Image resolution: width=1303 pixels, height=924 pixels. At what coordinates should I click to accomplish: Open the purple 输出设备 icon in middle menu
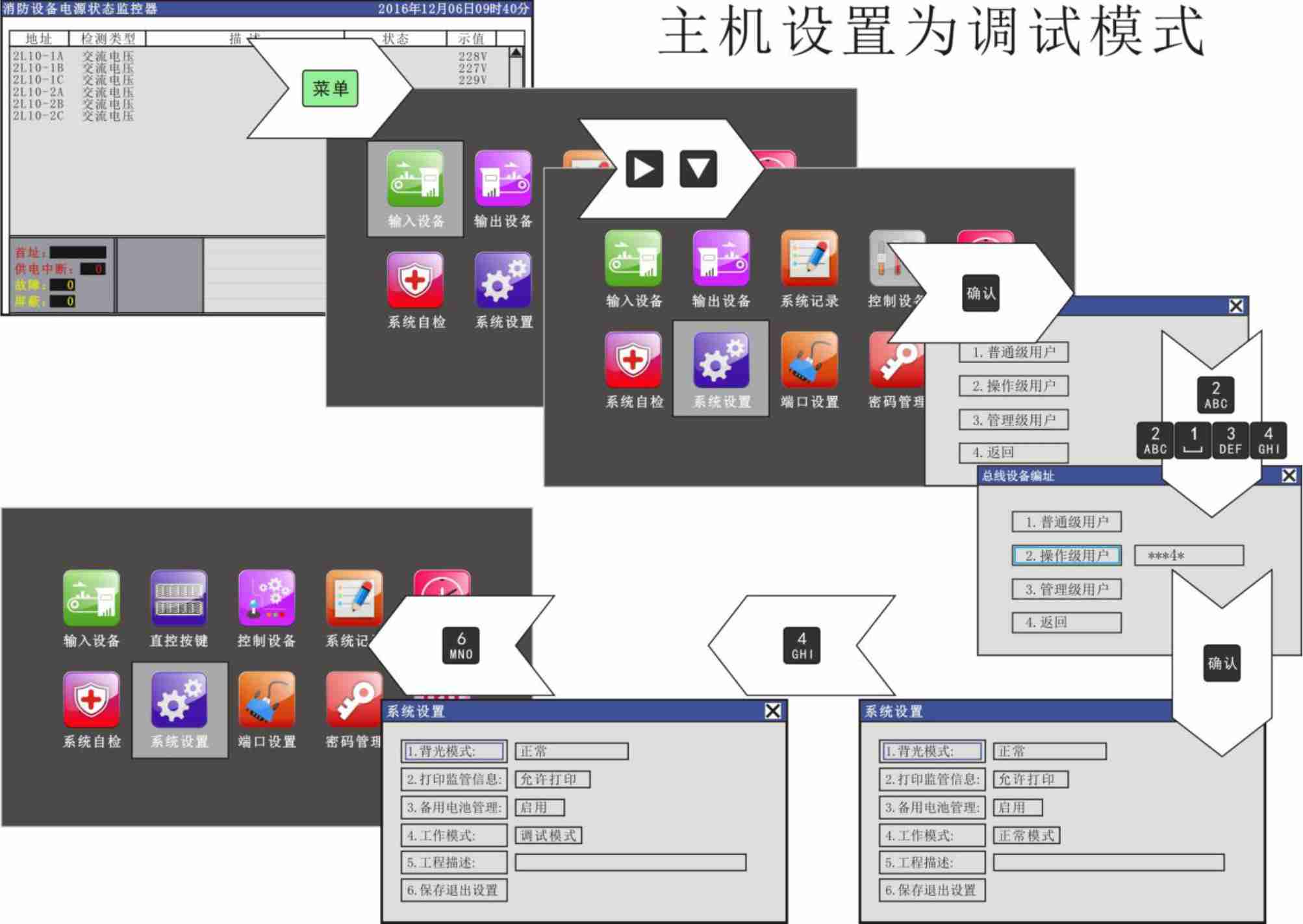pos(721,259)
